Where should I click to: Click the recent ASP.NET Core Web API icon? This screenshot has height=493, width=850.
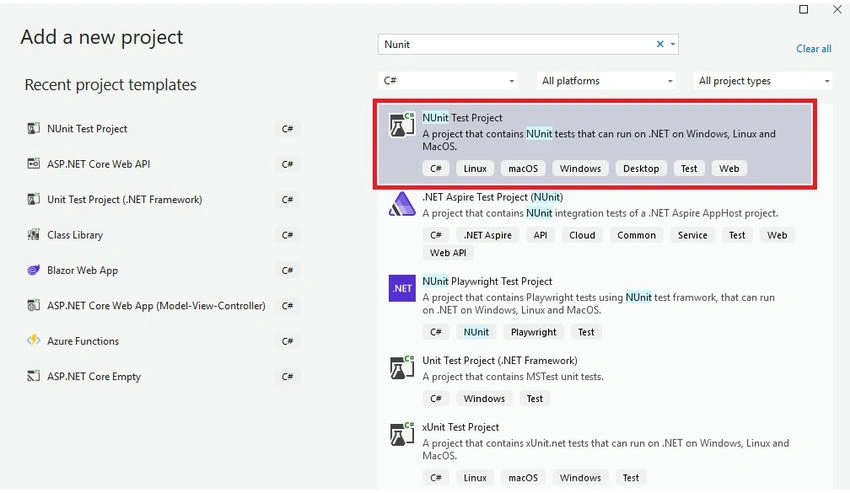coord(34,164)
